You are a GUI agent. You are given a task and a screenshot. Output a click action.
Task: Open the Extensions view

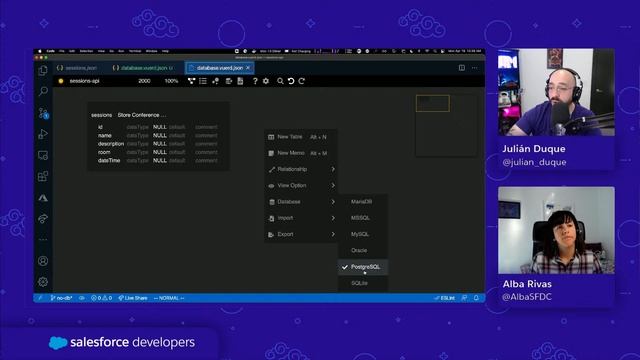point(43,176)
